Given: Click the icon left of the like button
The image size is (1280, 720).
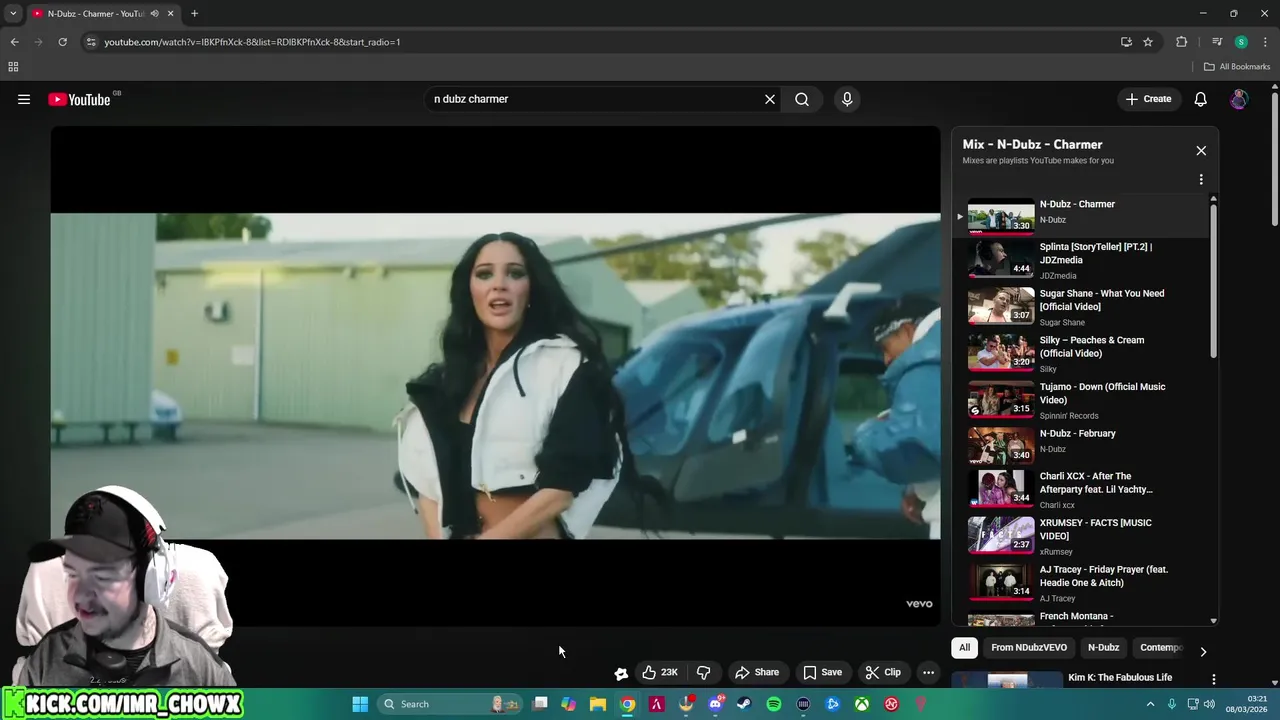Looking at the screenshot, I should 621,673.
